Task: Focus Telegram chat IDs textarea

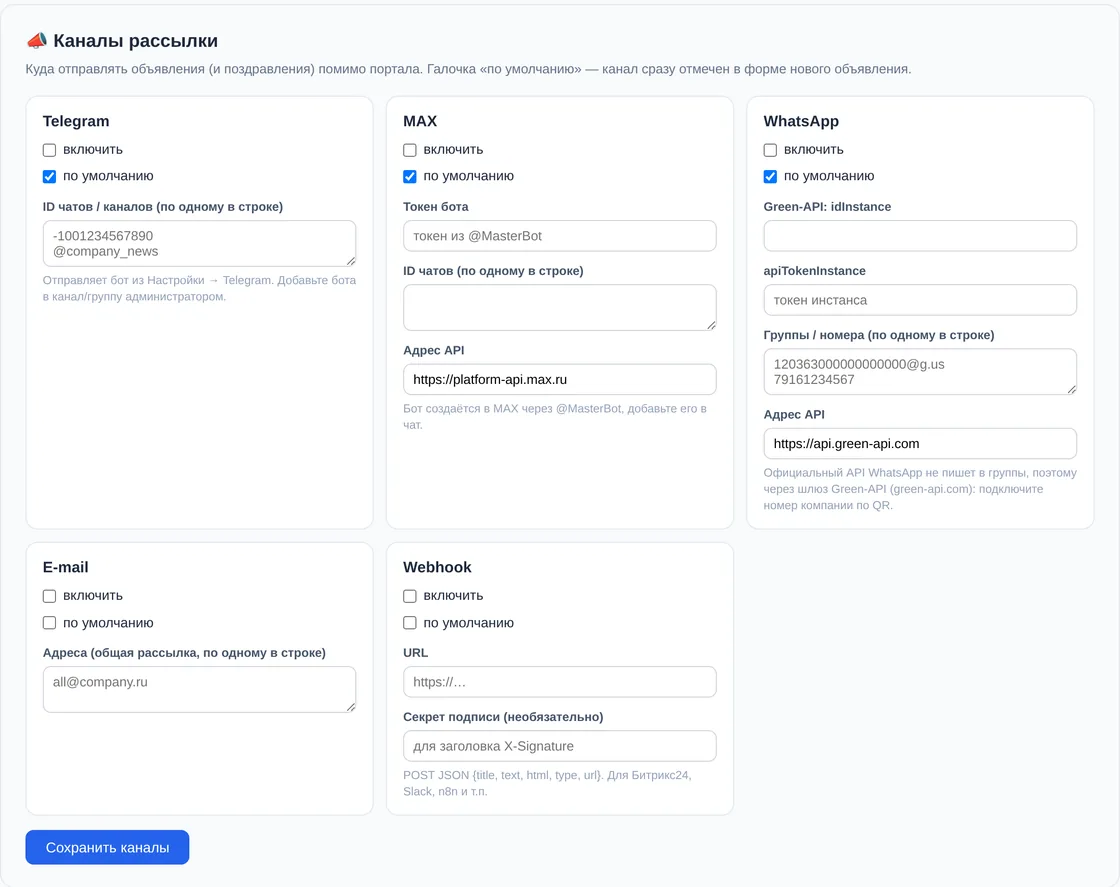Action: pos(199,244)
